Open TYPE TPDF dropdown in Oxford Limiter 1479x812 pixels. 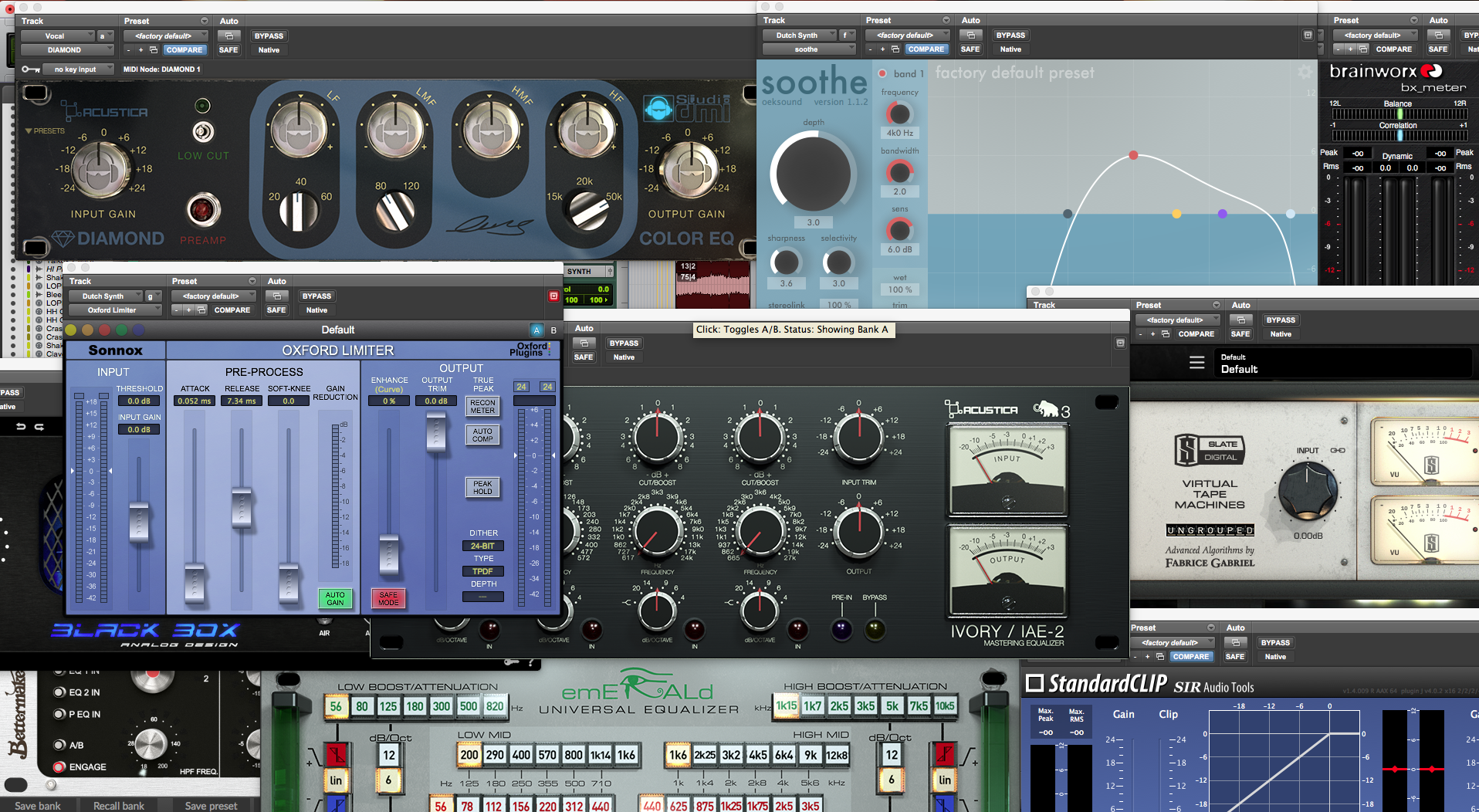point(483,571)
